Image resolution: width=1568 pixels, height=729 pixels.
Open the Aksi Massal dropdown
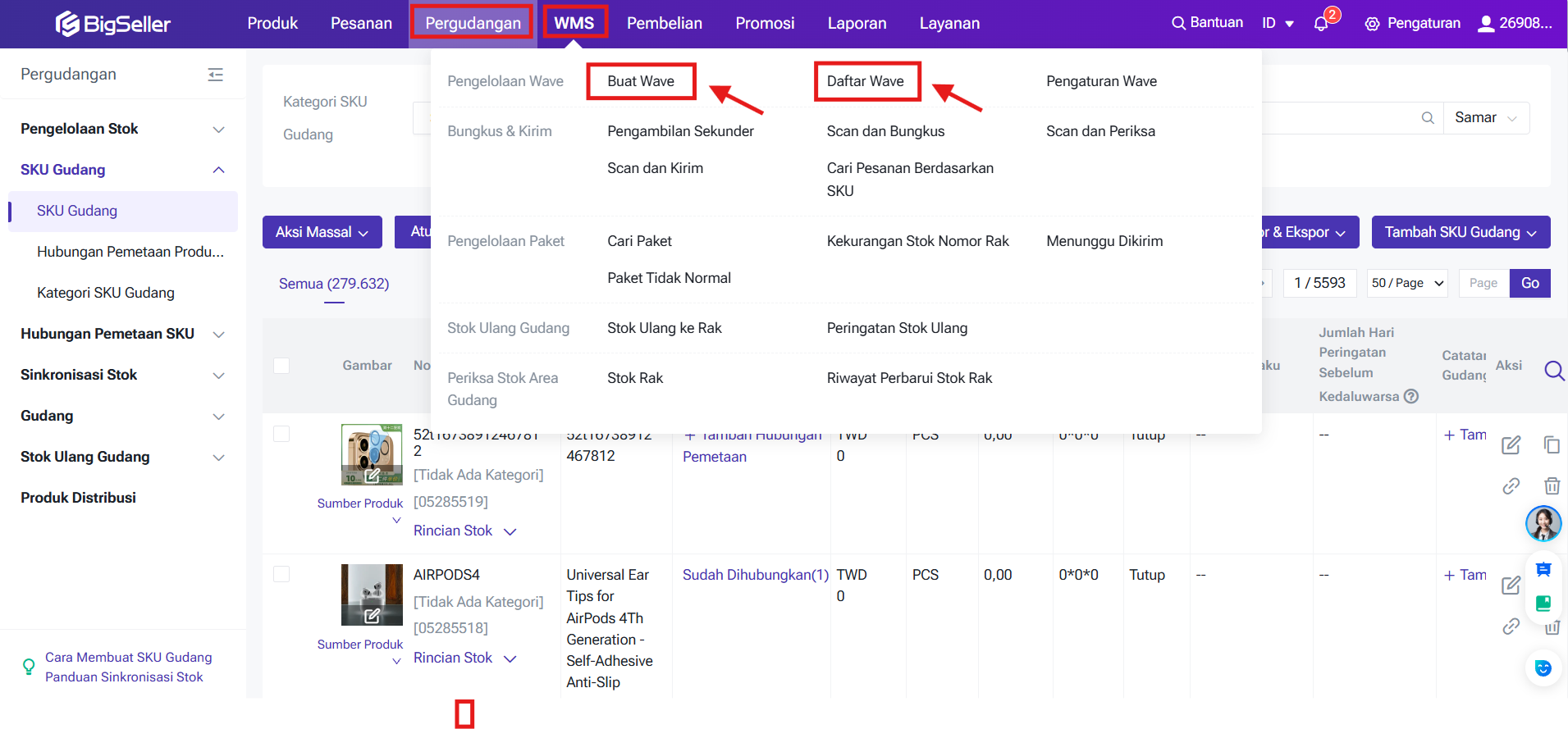[322, 232]
